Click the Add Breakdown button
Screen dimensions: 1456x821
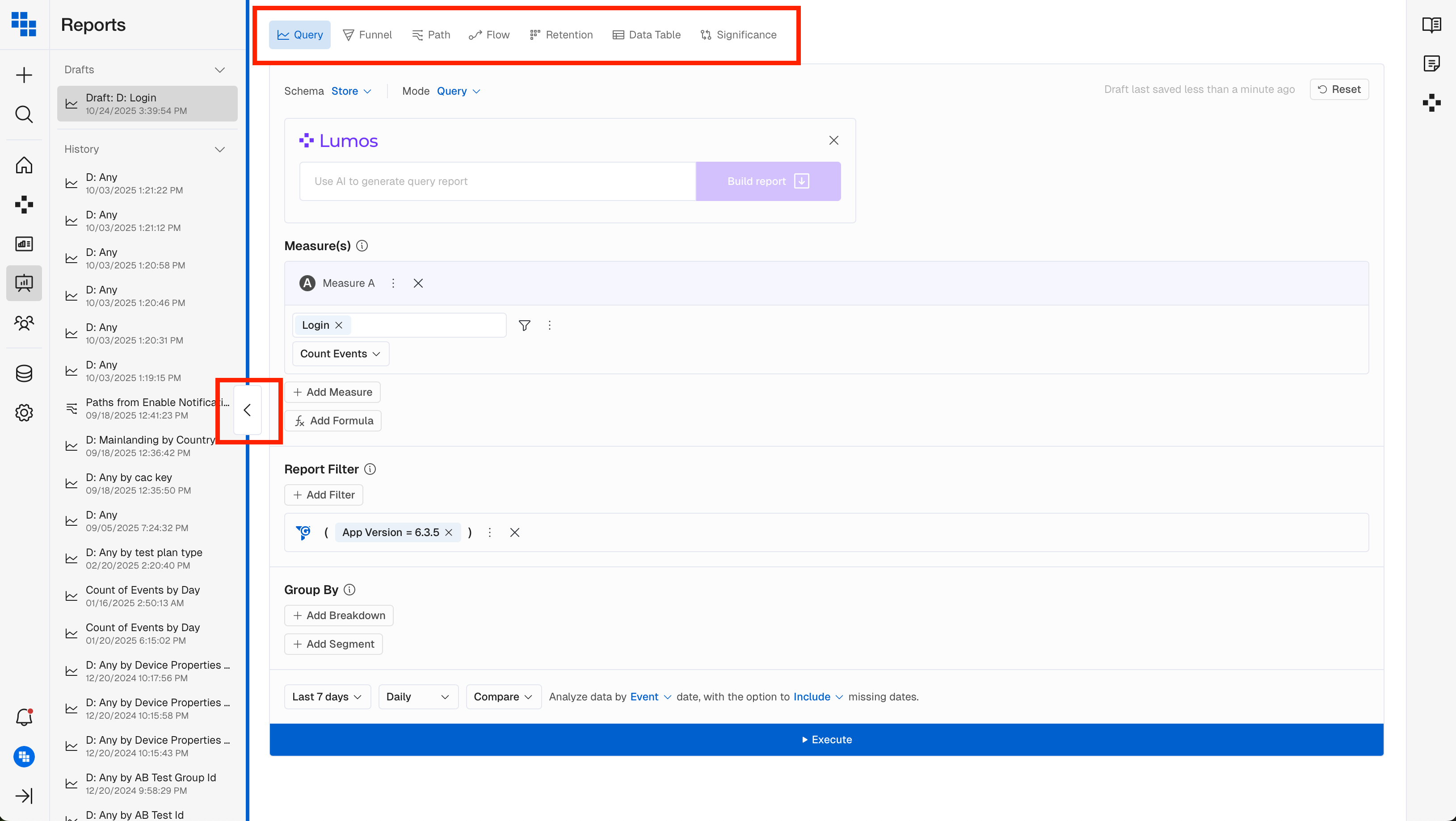pyautogui.click(x=339, y=616)
